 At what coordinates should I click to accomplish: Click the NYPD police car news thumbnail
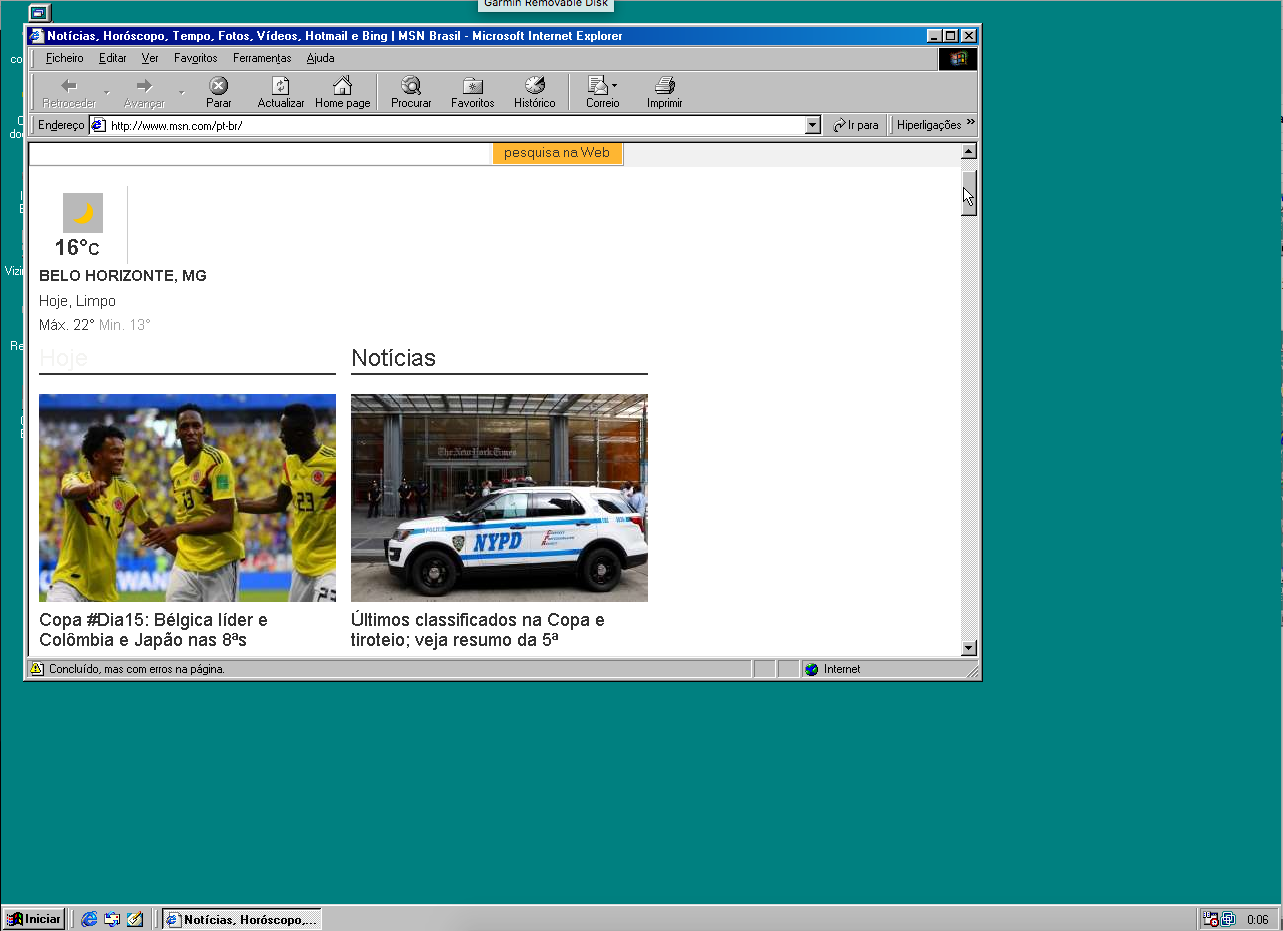pos(499,497)
